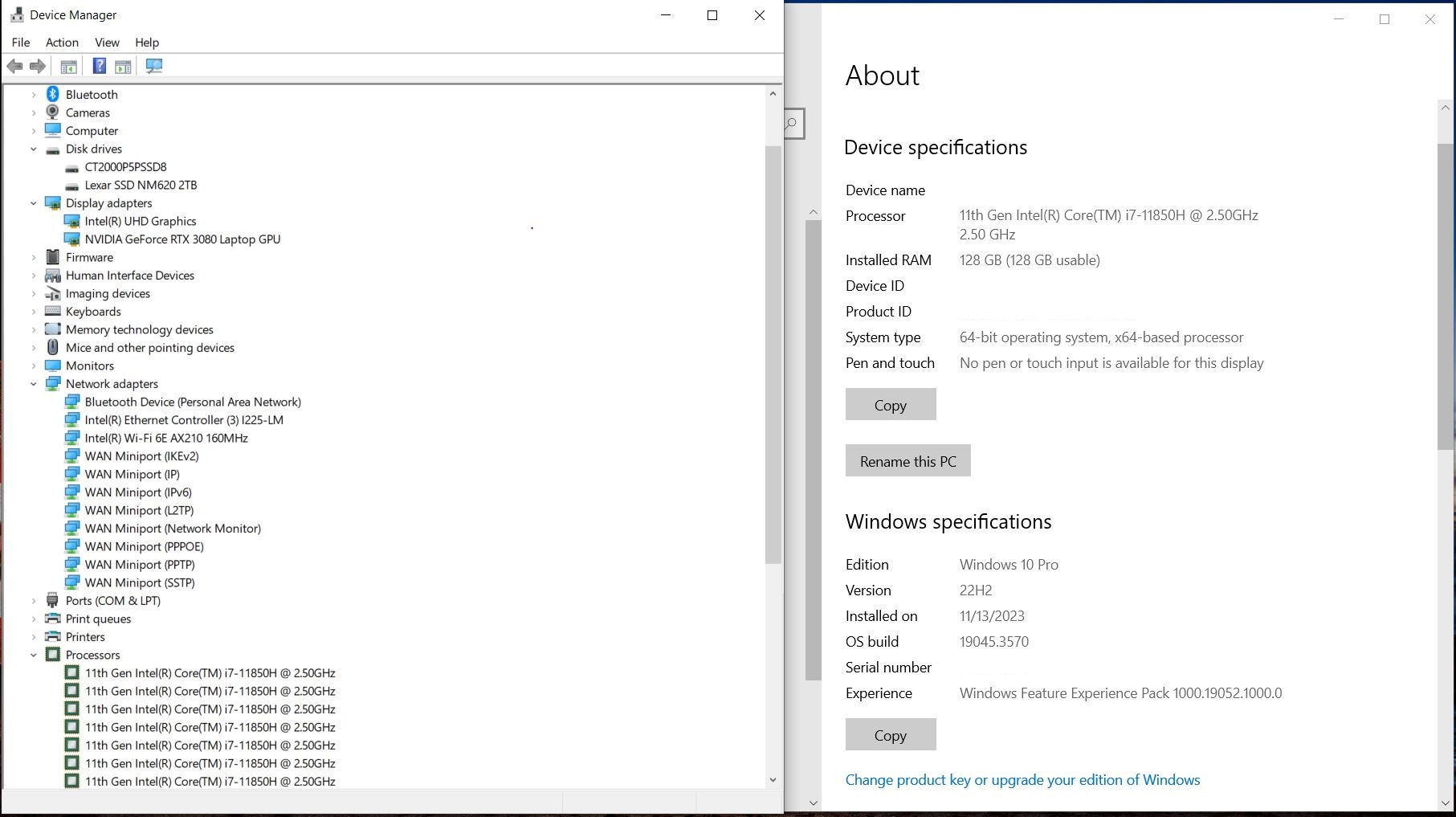The image size is (1456, 817).
Task: Select WAN Miniport (PPTP)
Action: point(140,565)
